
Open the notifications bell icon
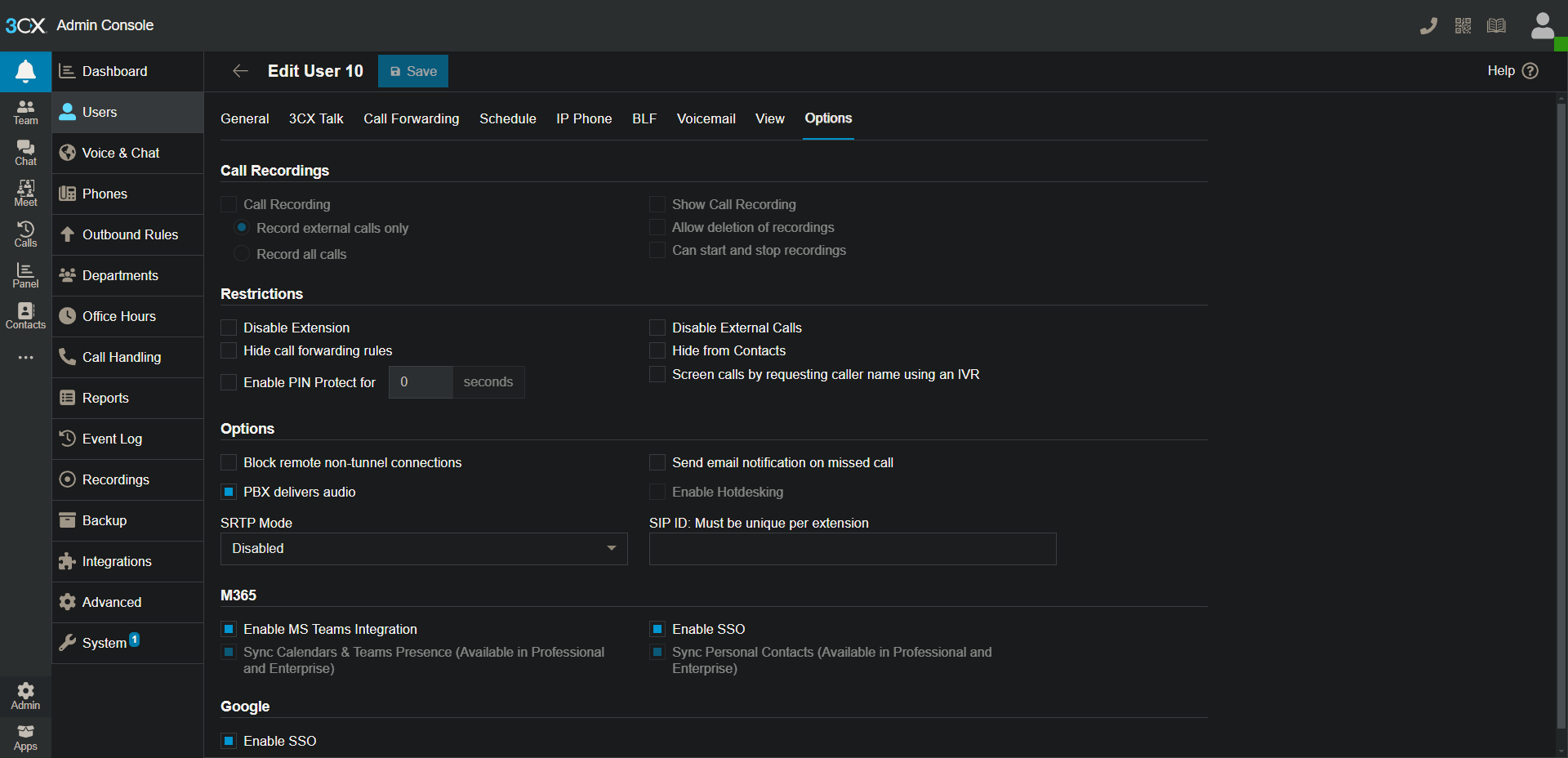click(x=25, y=72)
